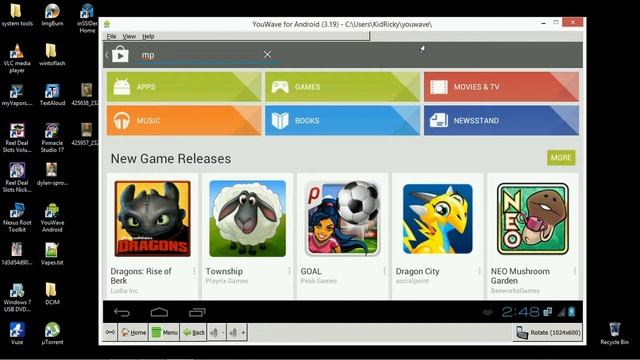
Task: Click the Playrix Games developer name
Action: click(227, 281)
